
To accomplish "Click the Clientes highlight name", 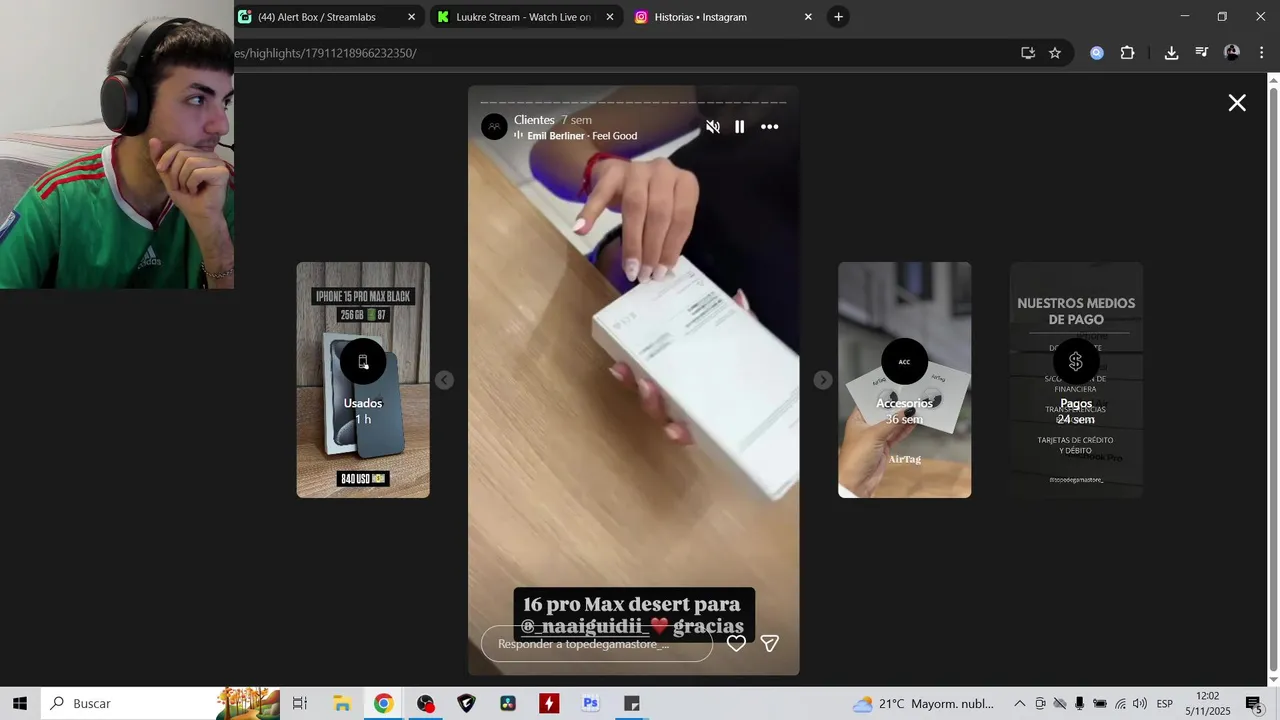I will pos(534,120).
